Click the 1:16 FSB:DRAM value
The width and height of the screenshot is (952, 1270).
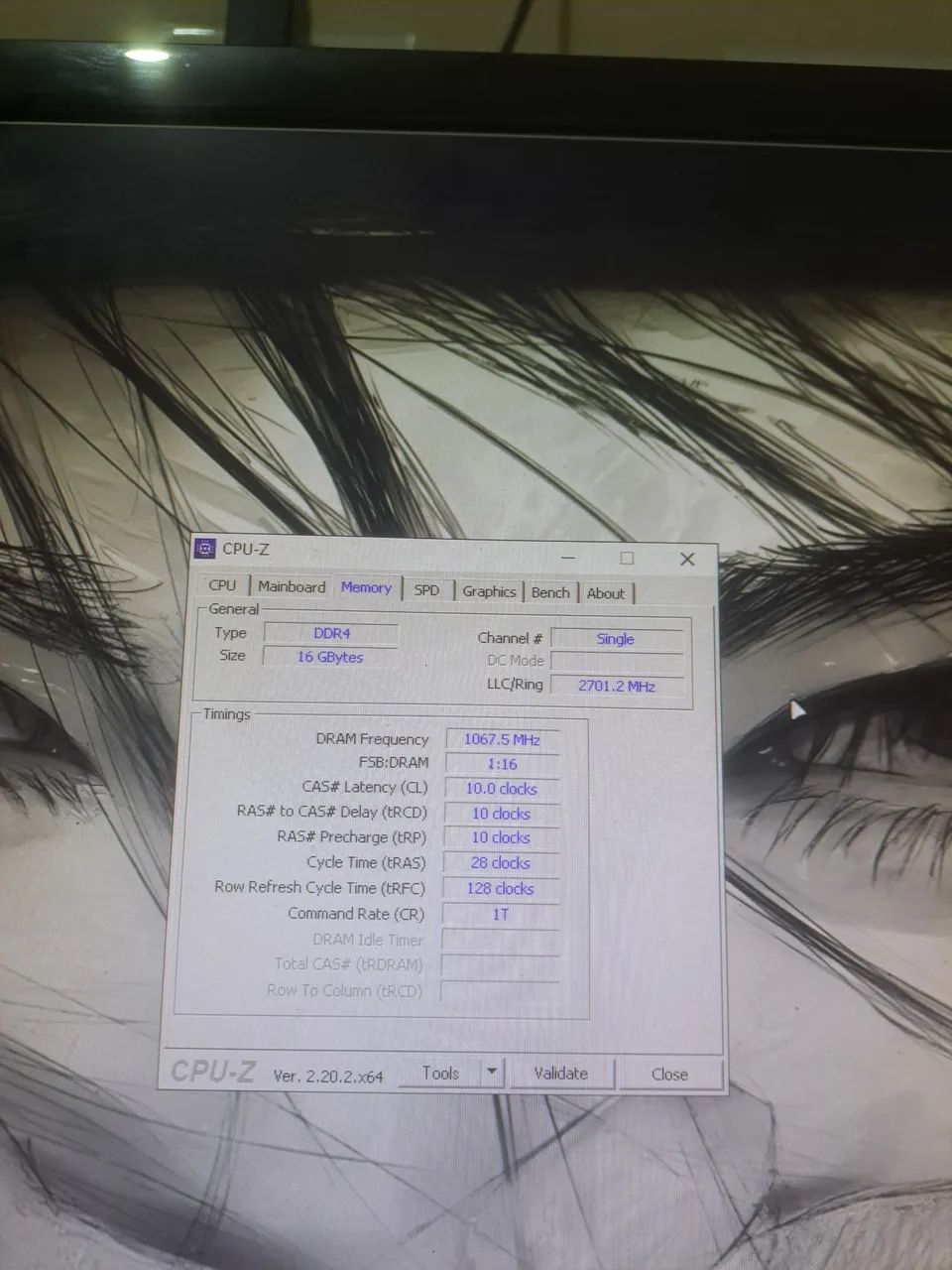click(x=502, y=764)
